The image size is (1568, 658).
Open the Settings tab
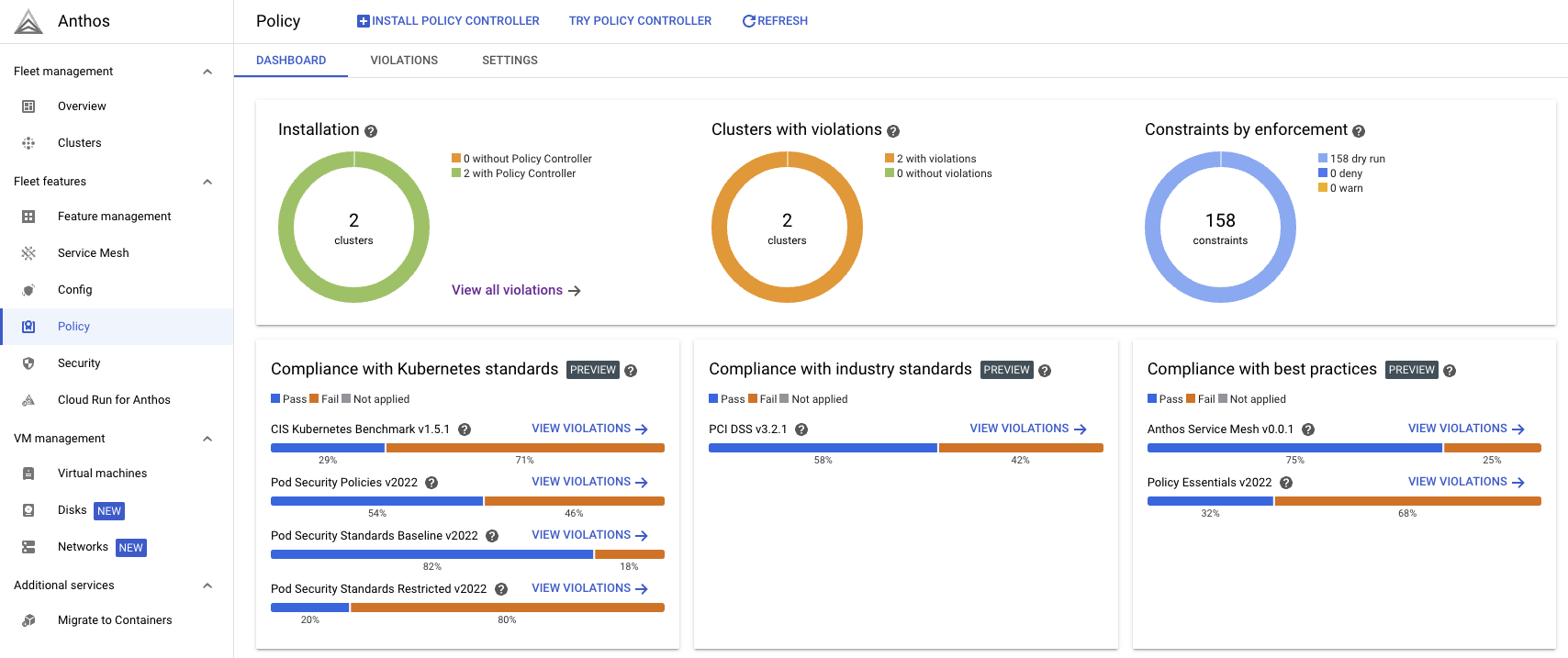coord(510,61)
